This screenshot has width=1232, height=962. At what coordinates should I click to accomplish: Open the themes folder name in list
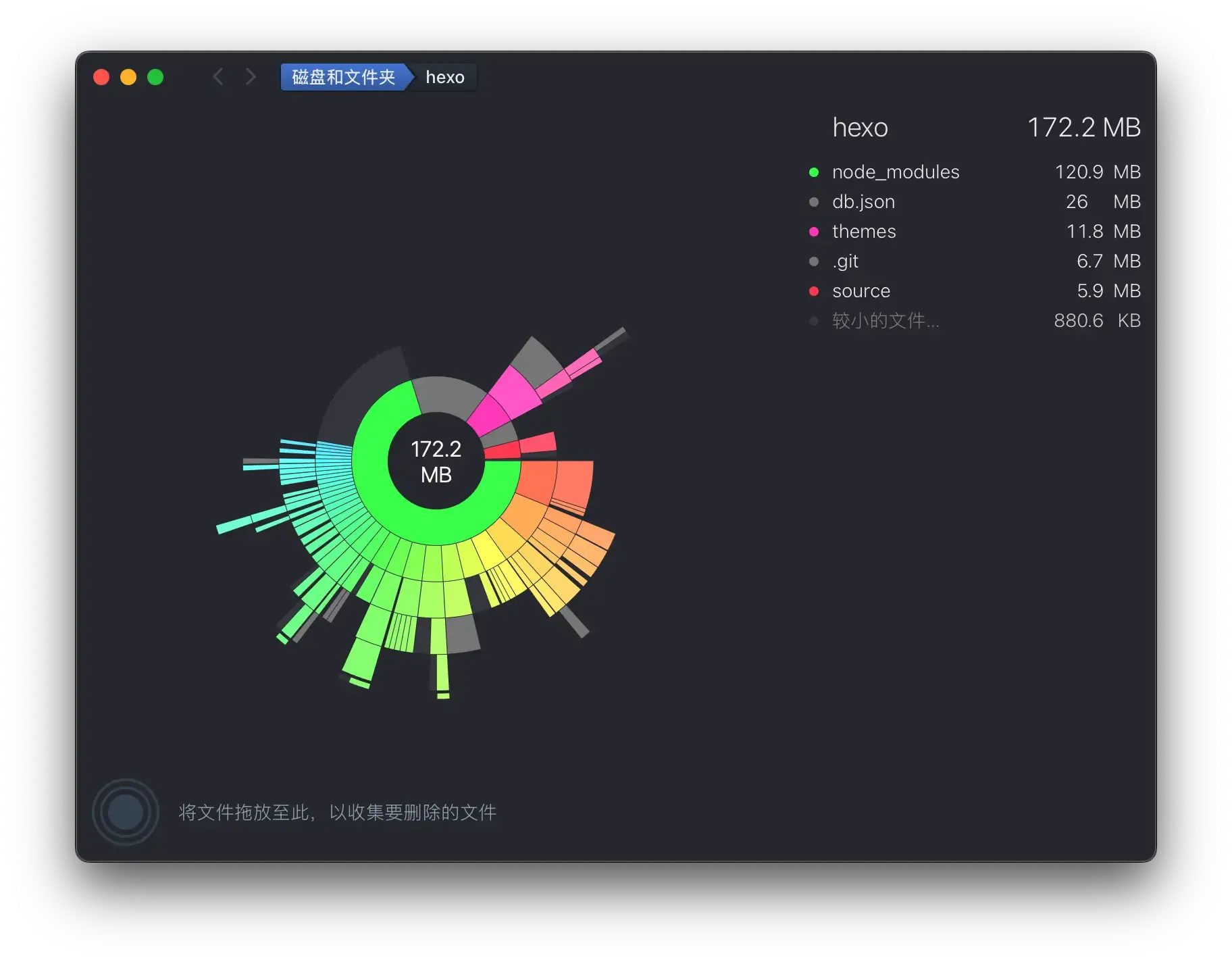point(864,232)
